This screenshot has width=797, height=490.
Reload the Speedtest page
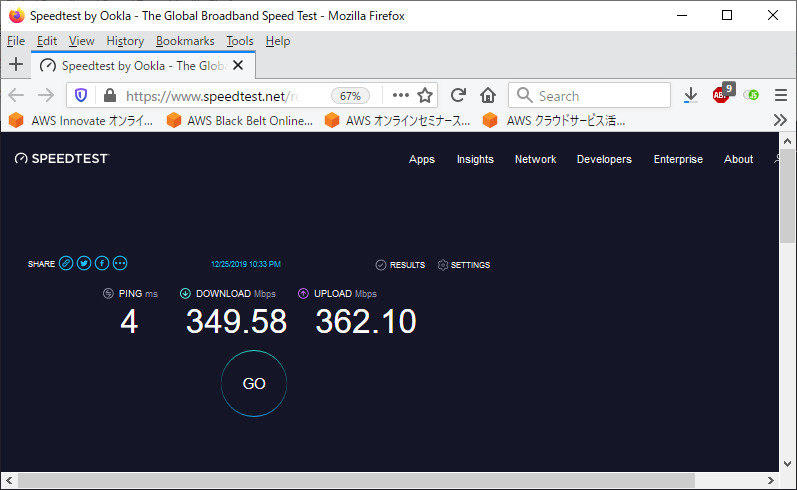pos(458,95)
